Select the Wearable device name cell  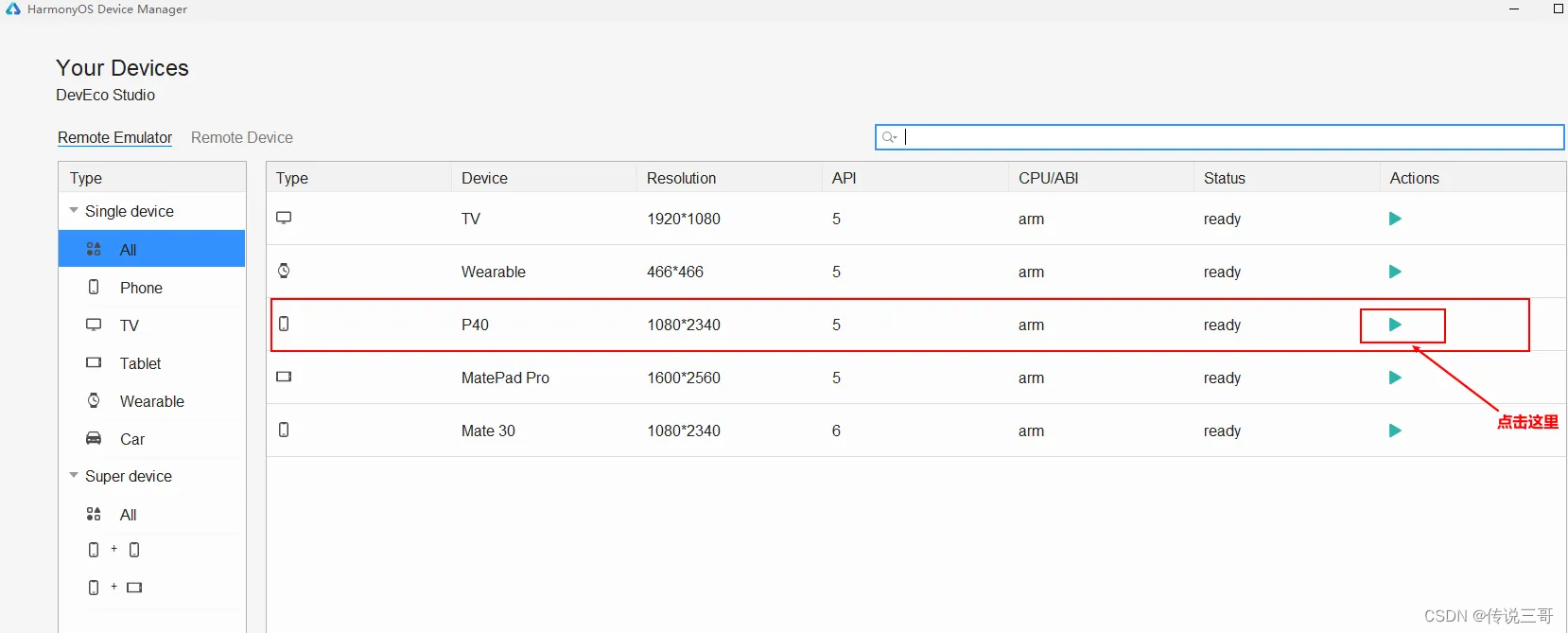[x=493, y=272]
